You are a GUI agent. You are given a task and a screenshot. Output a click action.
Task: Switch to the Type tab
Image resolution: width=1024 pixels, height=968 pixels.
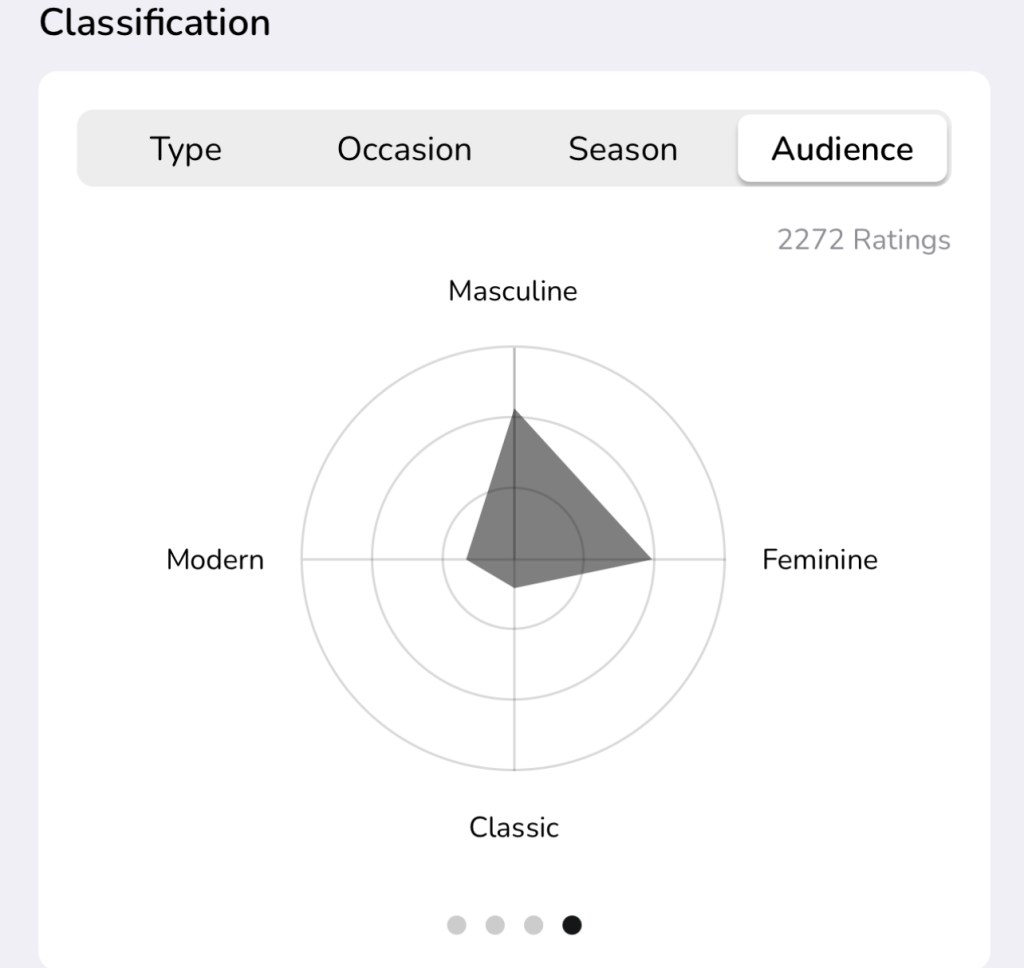click(x=185, y=149)
